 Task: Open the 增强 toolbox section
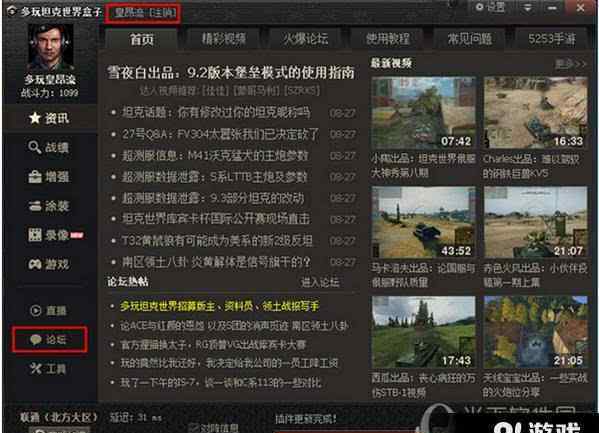tap(49, 177)
